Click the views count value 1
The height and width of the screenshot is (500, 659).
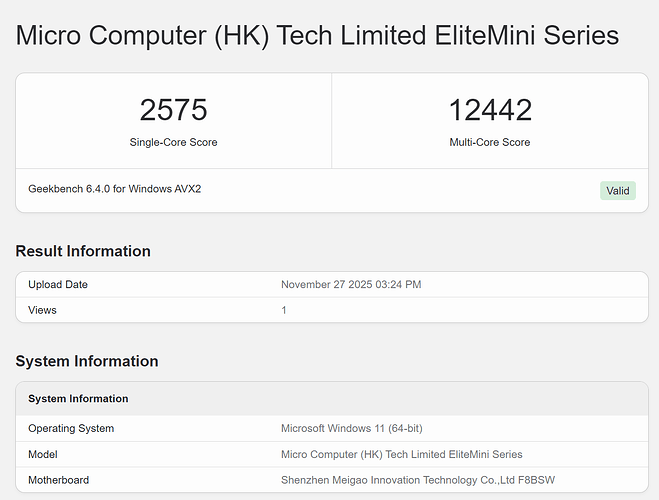284,310
